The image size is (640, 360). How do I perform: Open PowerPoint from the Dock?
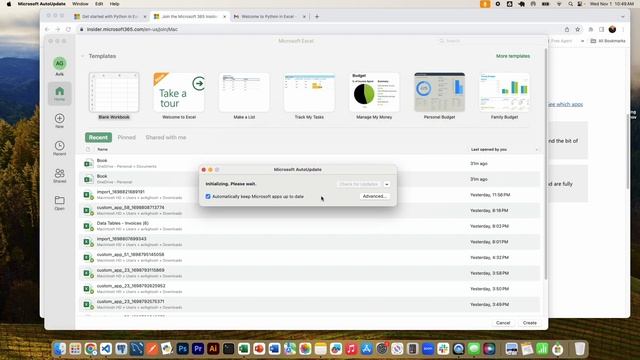coord(259,349)
